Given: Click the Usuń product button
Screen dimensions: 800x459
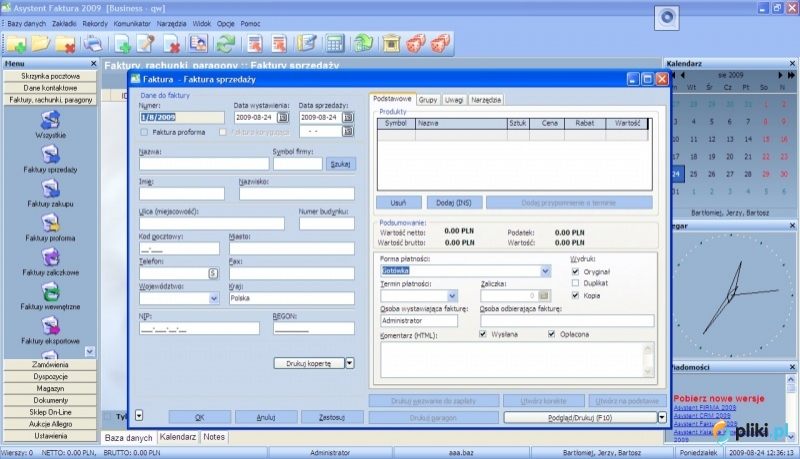Looking at the screenshot, I should 398,202.
